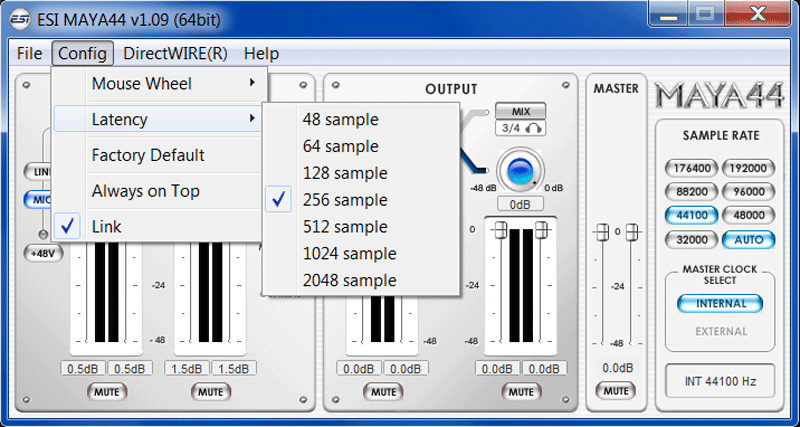
Task: Close the MAYA44 window
Action: (756, 14)
